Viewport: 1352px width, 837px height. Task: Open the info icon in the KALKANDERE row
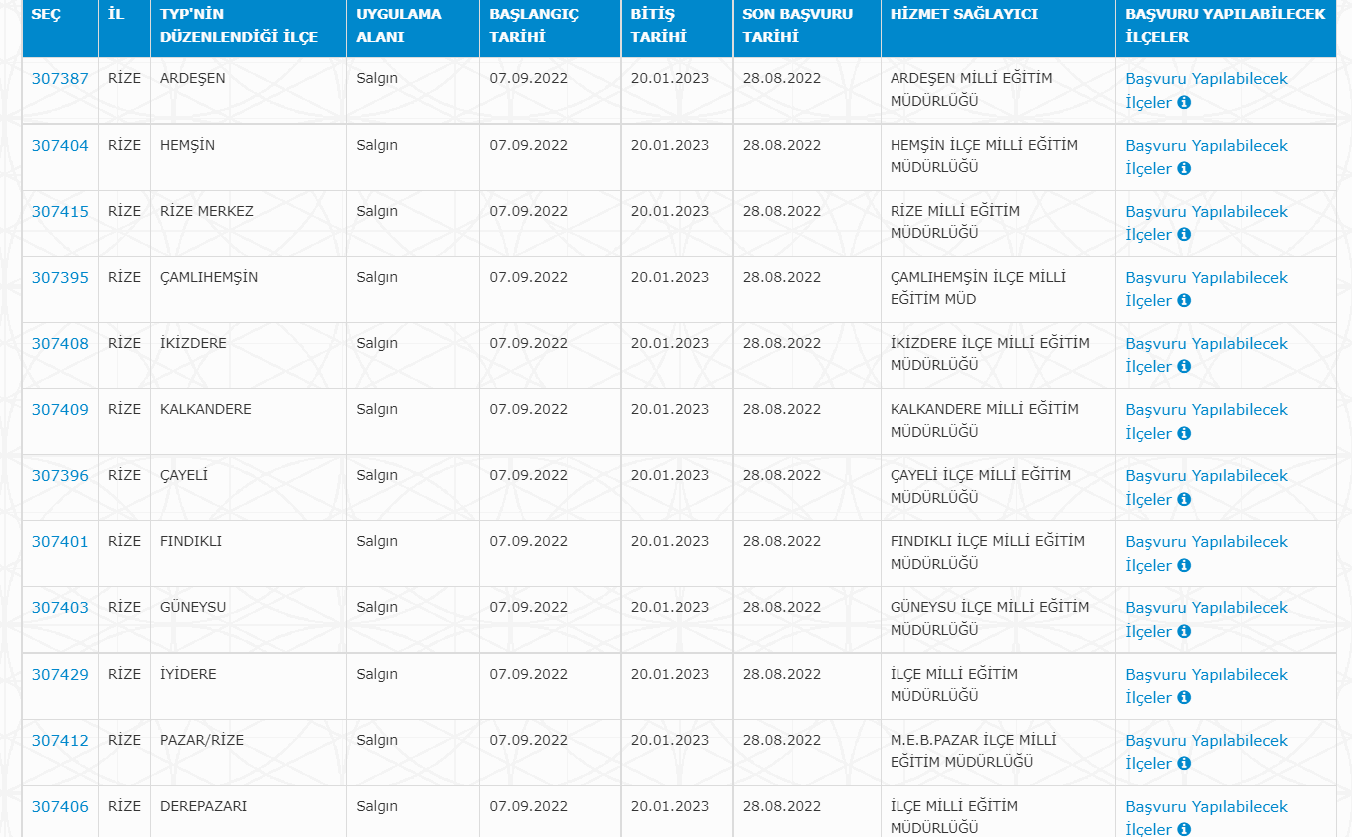(1184, 434)
